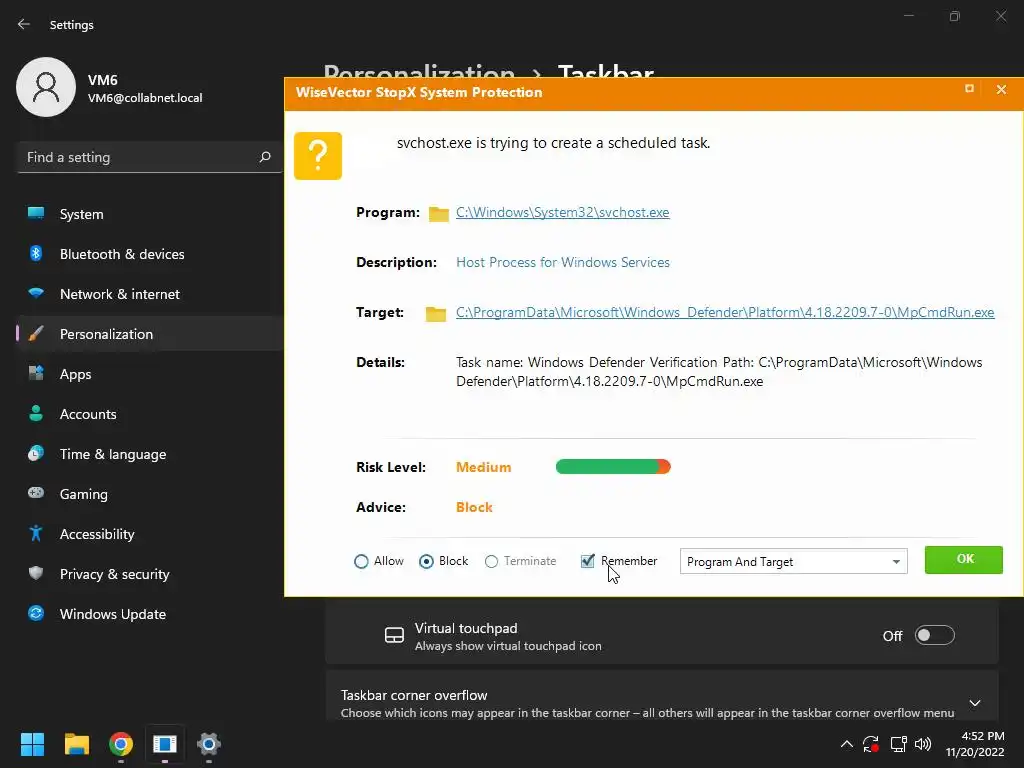1024x768 pixels.
Task: Show hidden tray icons chevron
Action: 846,744
